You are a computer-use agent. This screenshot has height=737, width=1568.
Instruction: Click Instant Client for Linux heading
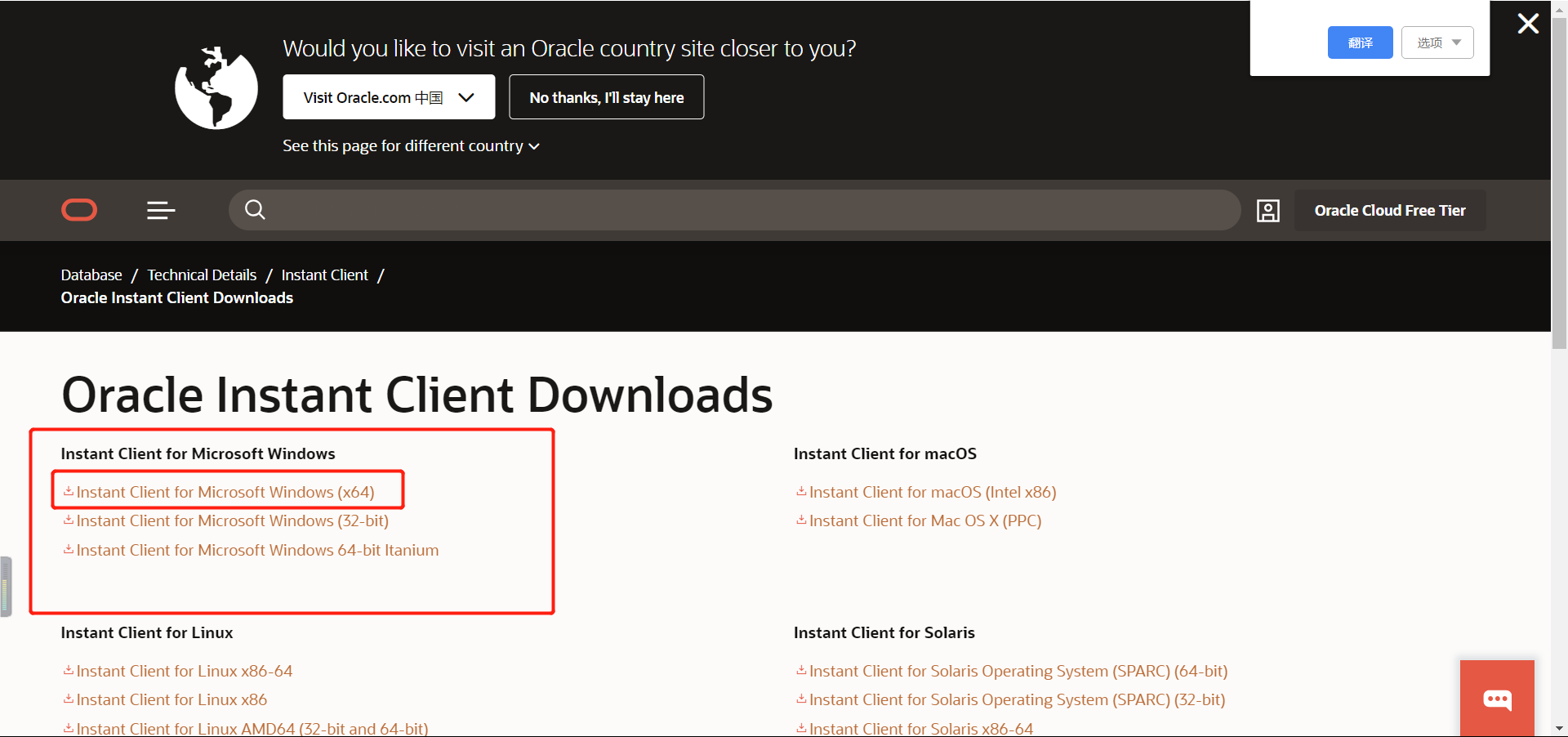coord(147,632)
